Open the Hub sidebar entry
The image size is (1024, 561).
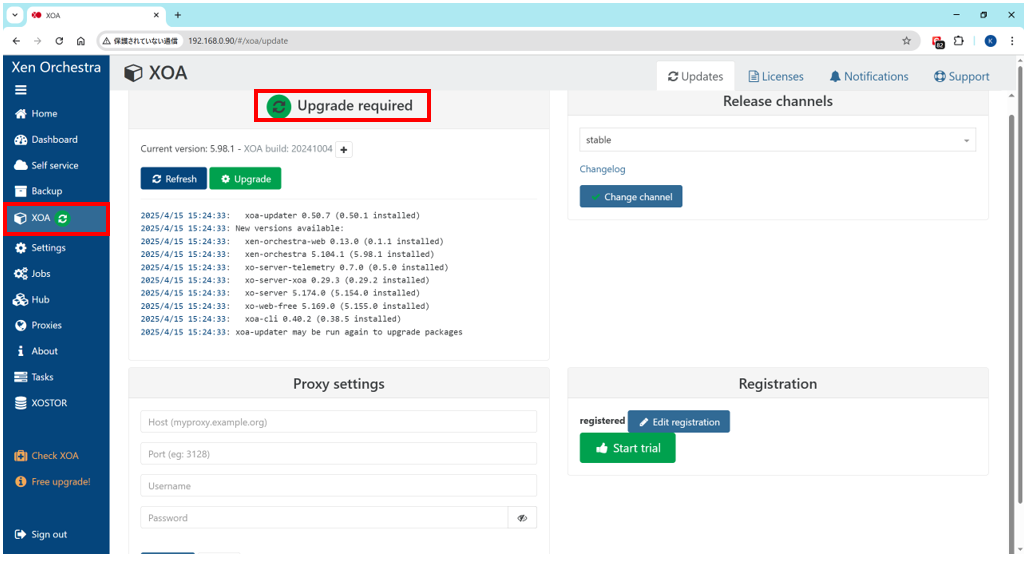(39, 300)
